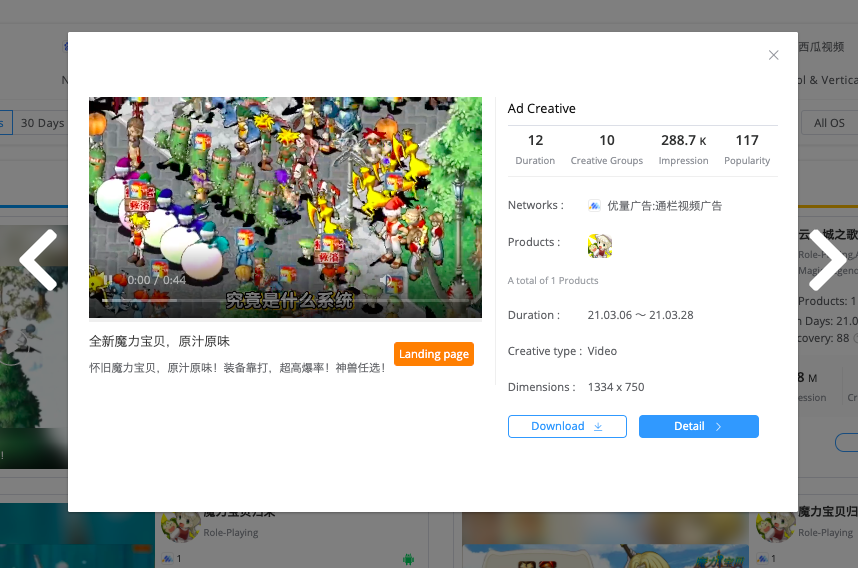Click the dimensions value 1334 x 750

[x=616, y=387]
